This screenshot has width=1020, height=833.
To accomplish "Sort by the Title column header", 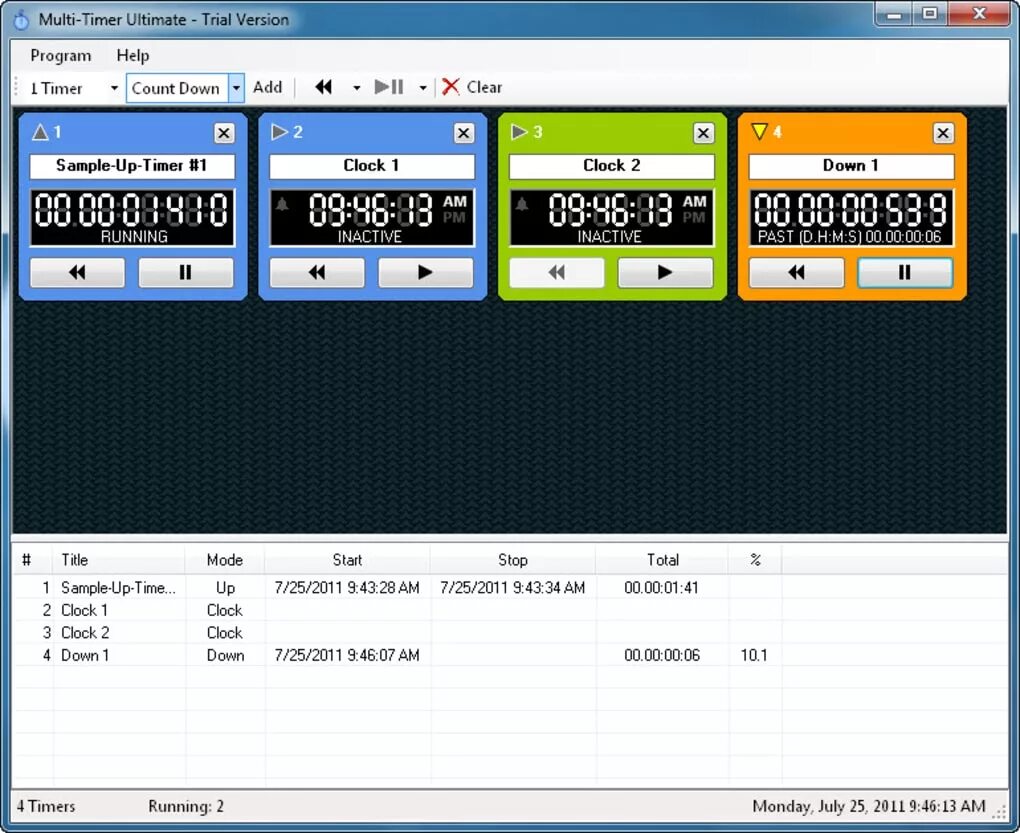I will point(119,560).
